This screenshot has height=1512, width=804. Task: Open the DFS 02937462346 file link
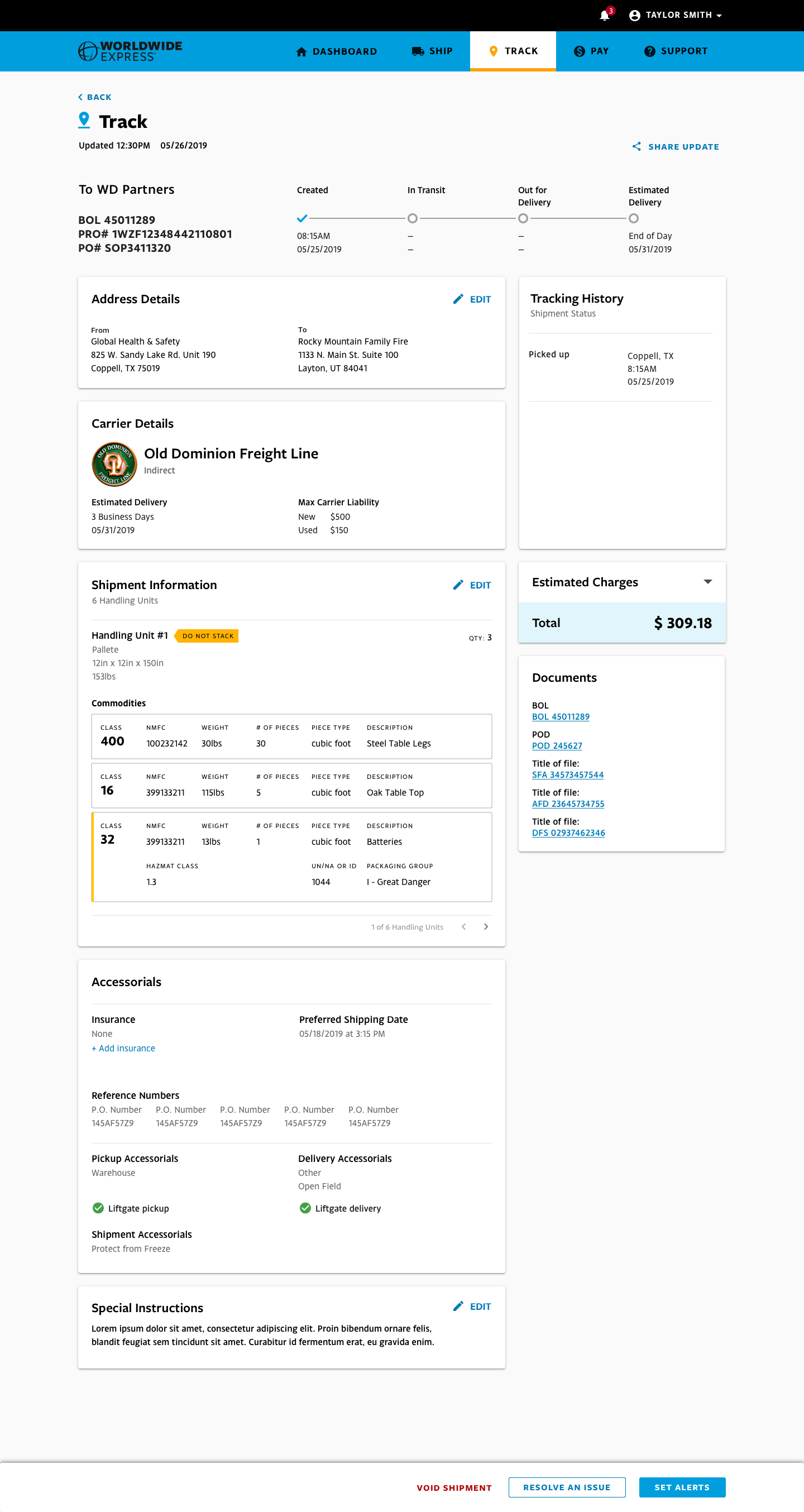568,833
